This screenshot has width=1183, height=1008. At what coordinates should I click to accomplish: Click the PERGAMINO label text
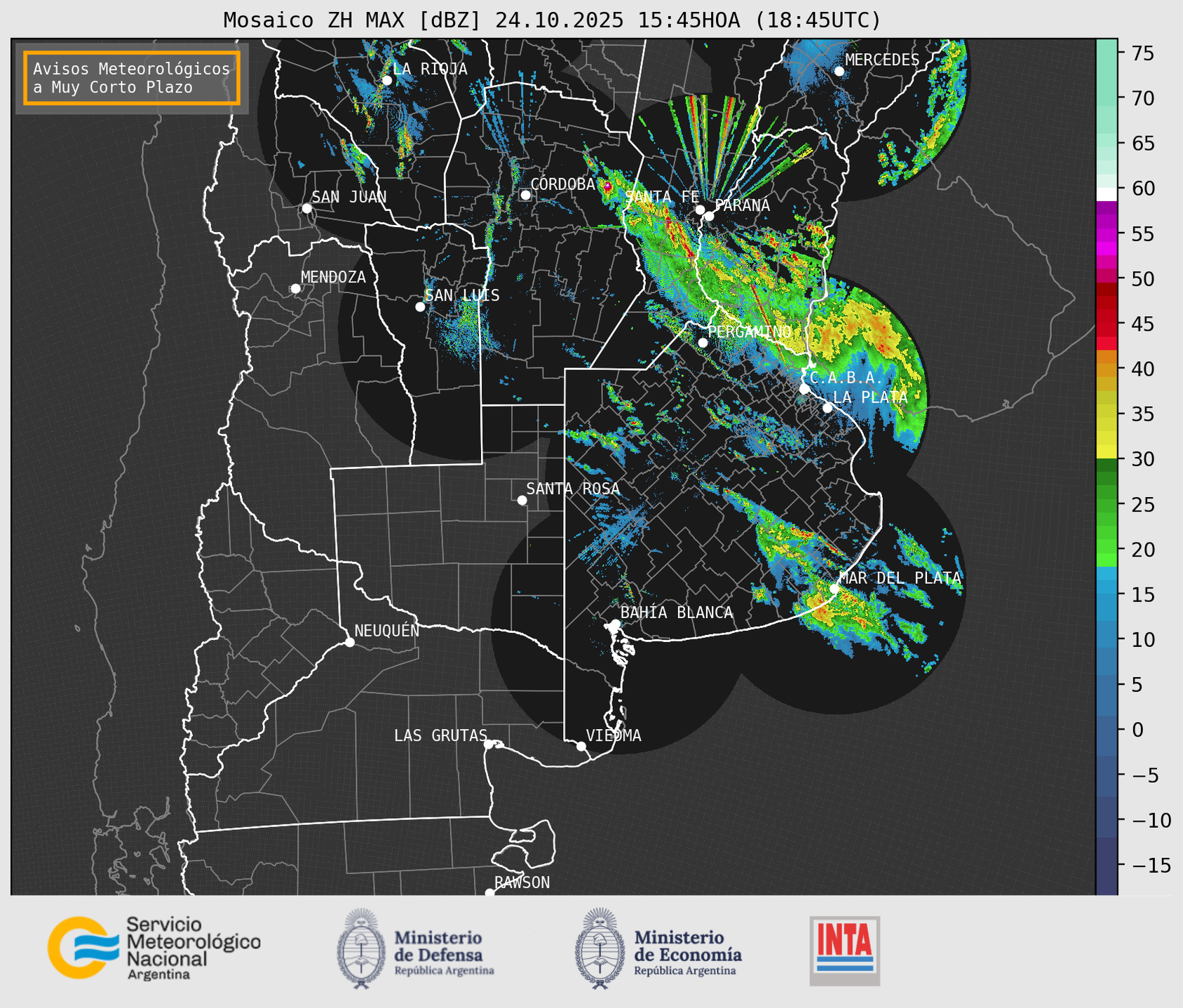pyautogui.click(x=750, y=332)
